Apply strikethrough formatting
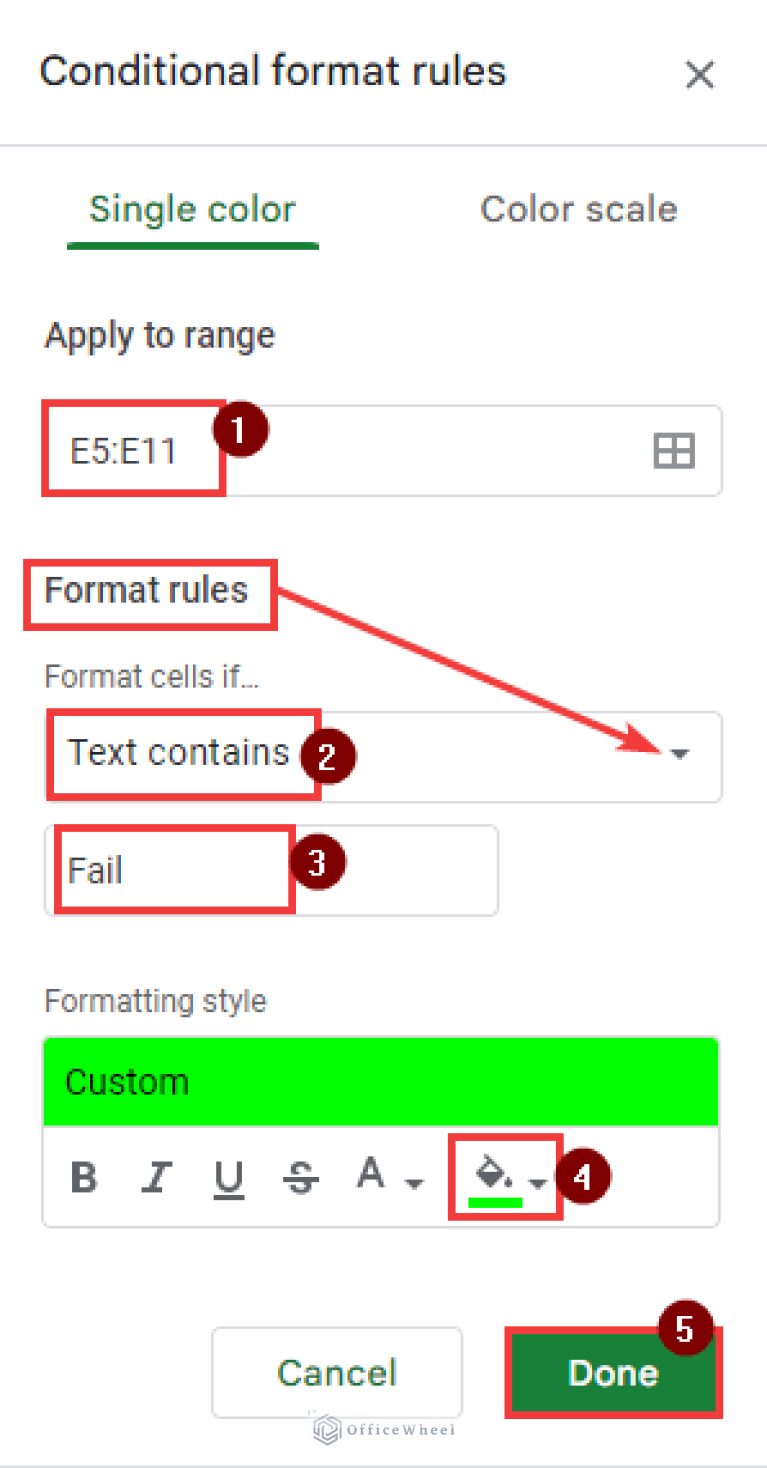This screenshot has width=767, height=1468. coord(300,1177)
